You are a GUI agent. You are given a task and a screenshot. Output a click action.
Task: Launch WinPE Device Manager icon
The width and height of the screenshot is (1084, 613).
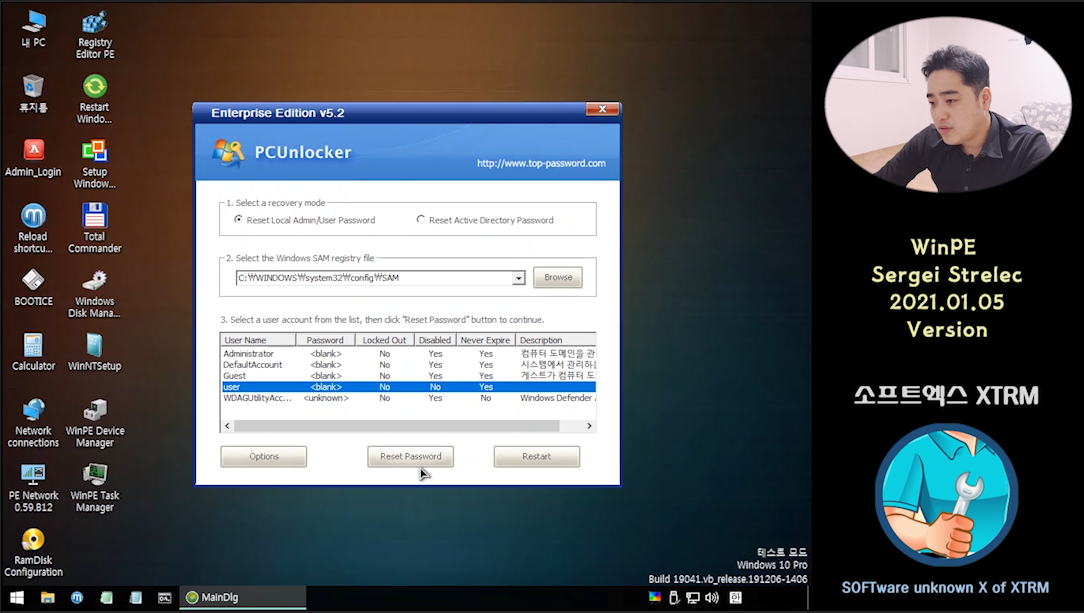[x=95, y=423]
